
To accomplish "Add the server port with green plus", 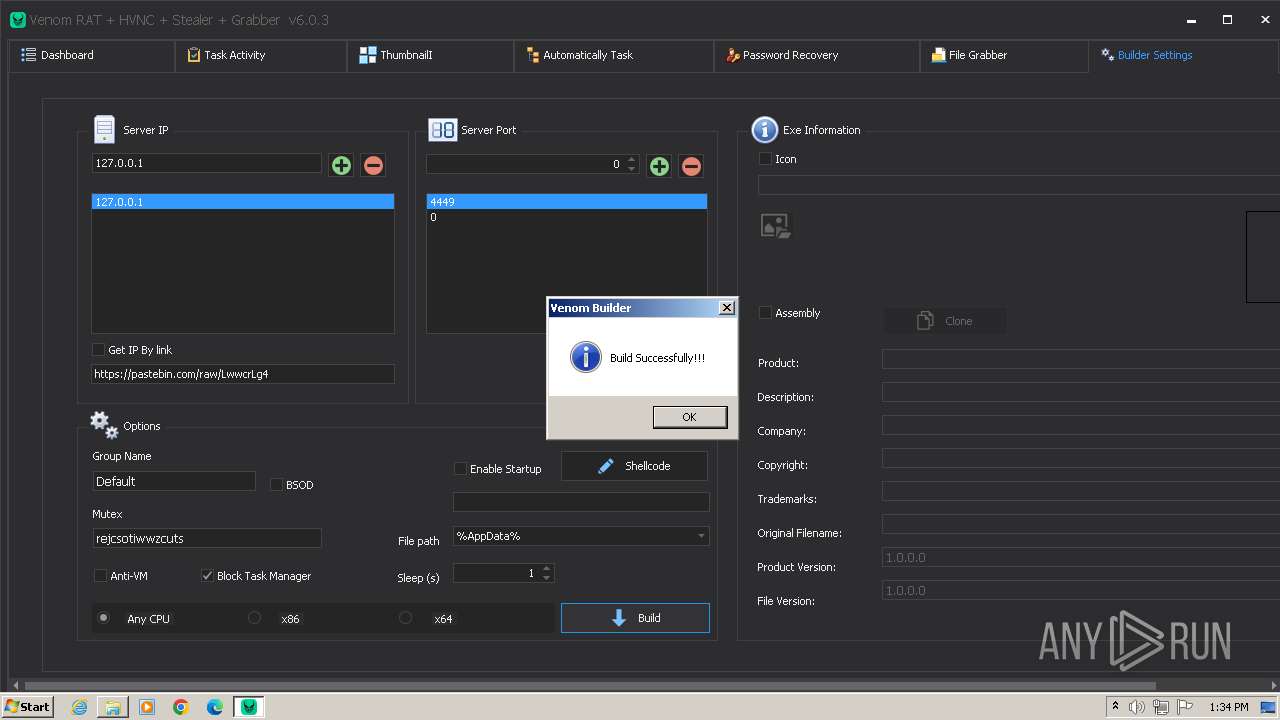I will [x=659, y=166].
